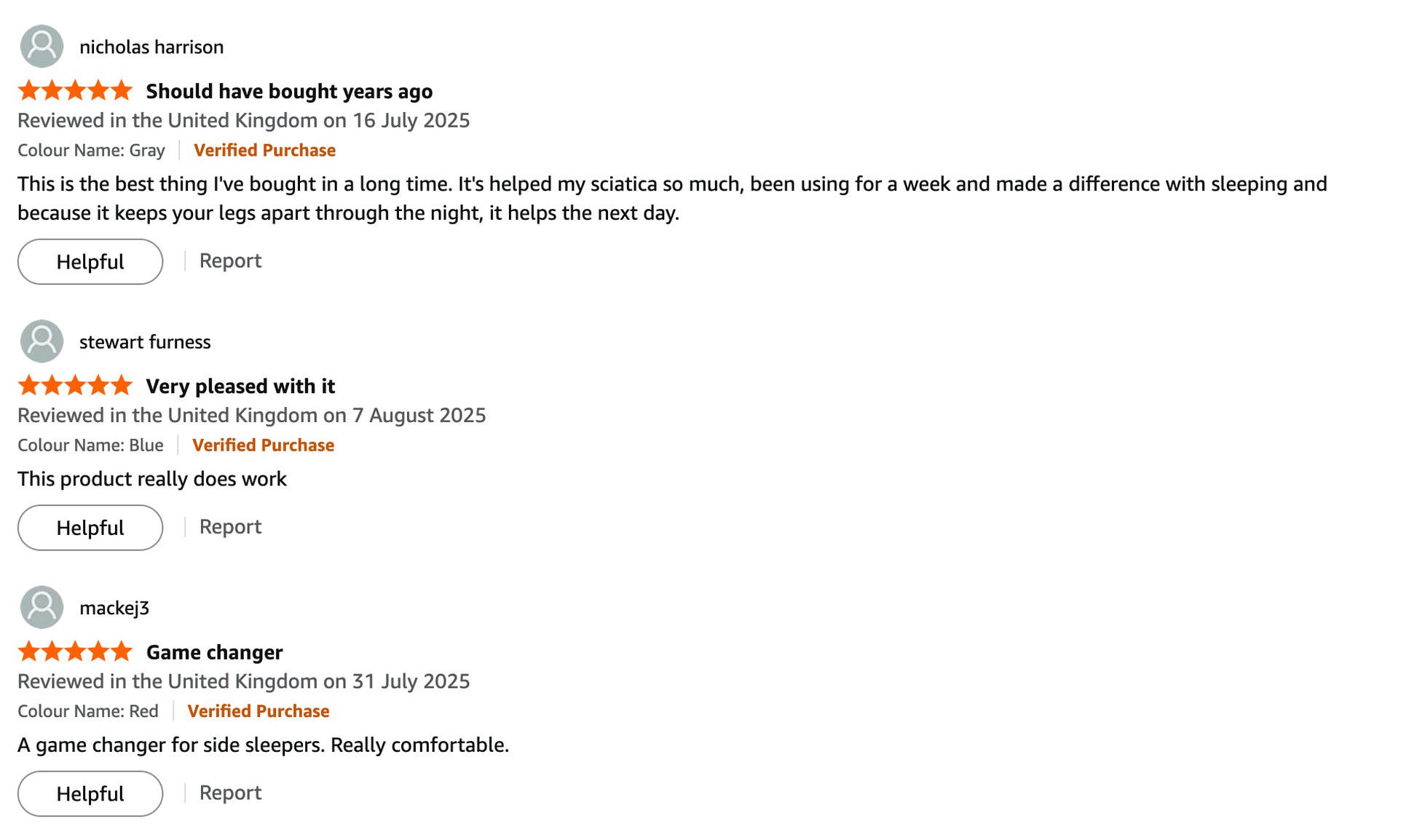Report stewart furness's review
The width and height of the screenshot is (1417, 840).
(230, 526)
